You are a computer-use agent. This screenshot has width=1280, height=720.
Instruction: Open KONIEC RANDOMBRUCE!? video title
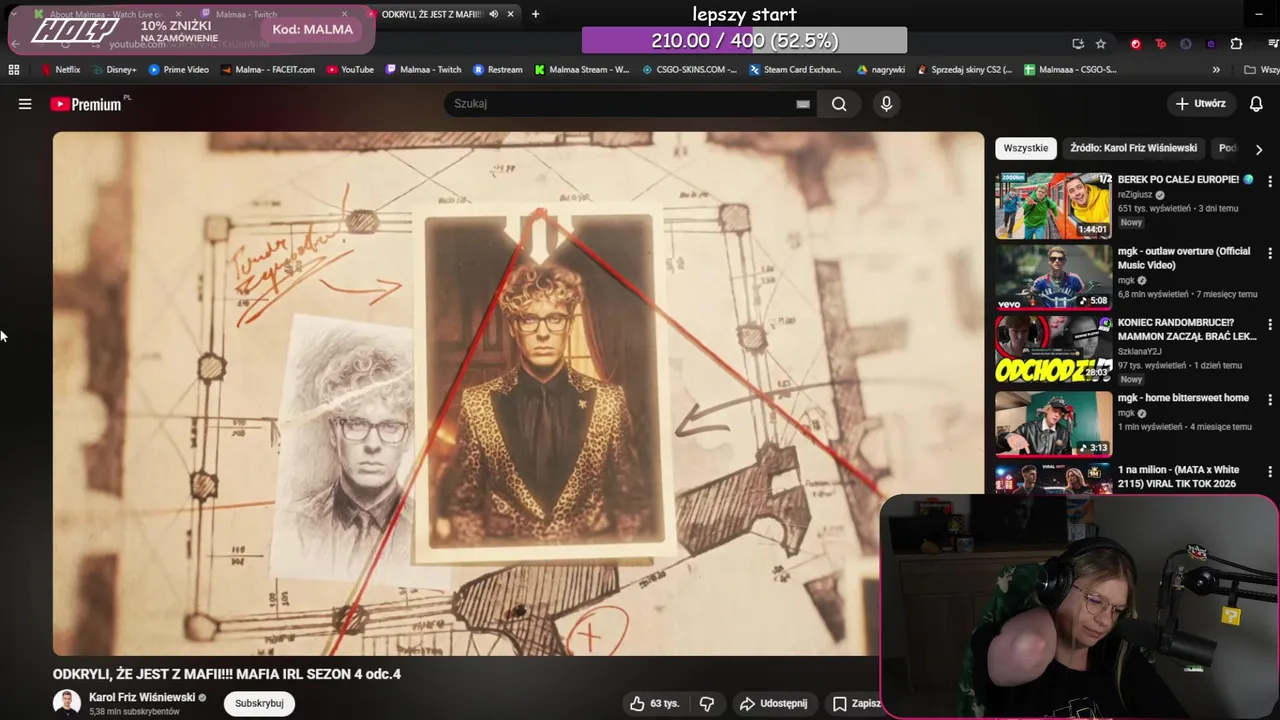[x=1187, y=329]
